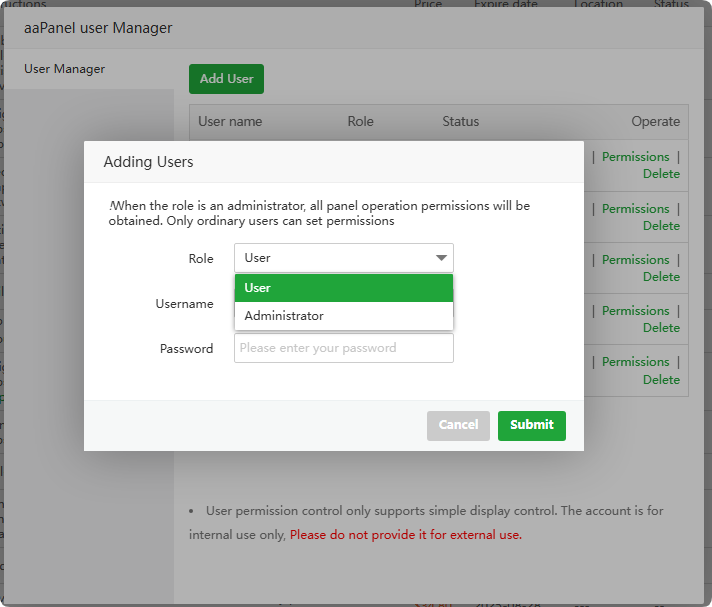712x607 pixels.
Task: Open Permissions for the fourth user row
Action: (x=635, y=311)
